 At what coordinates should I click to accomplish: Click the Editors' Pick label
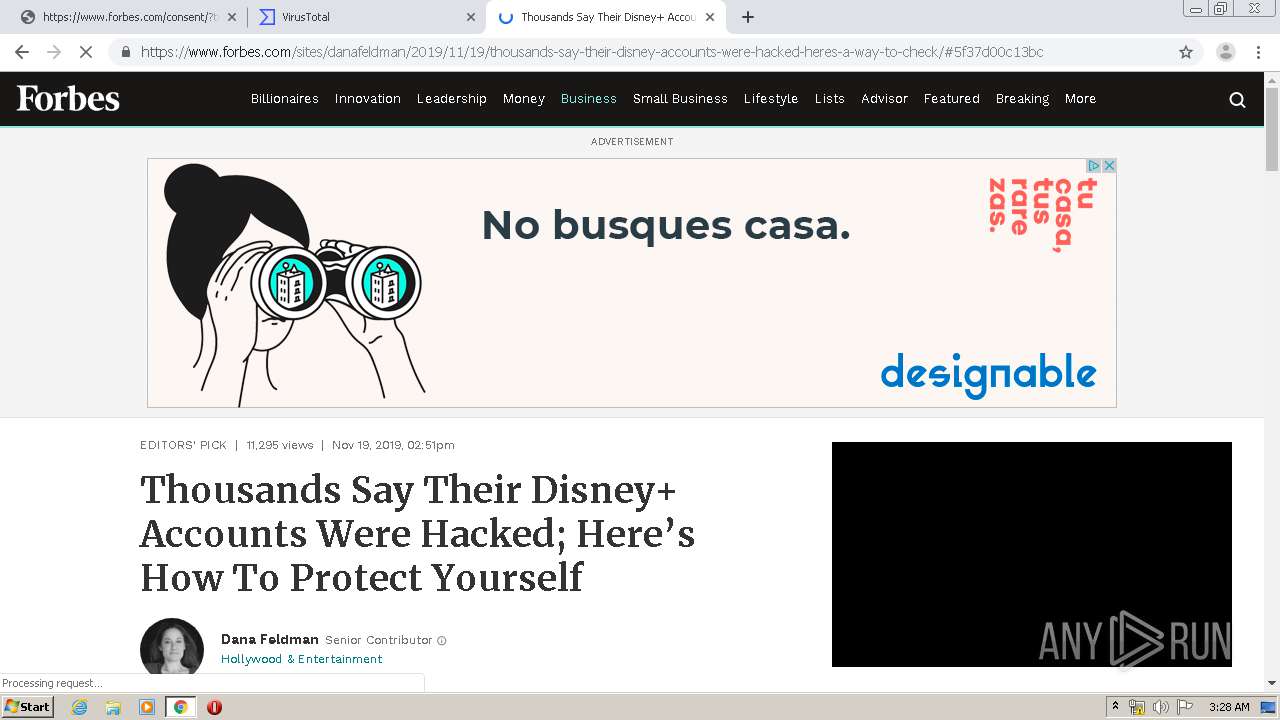click(183, 445)
